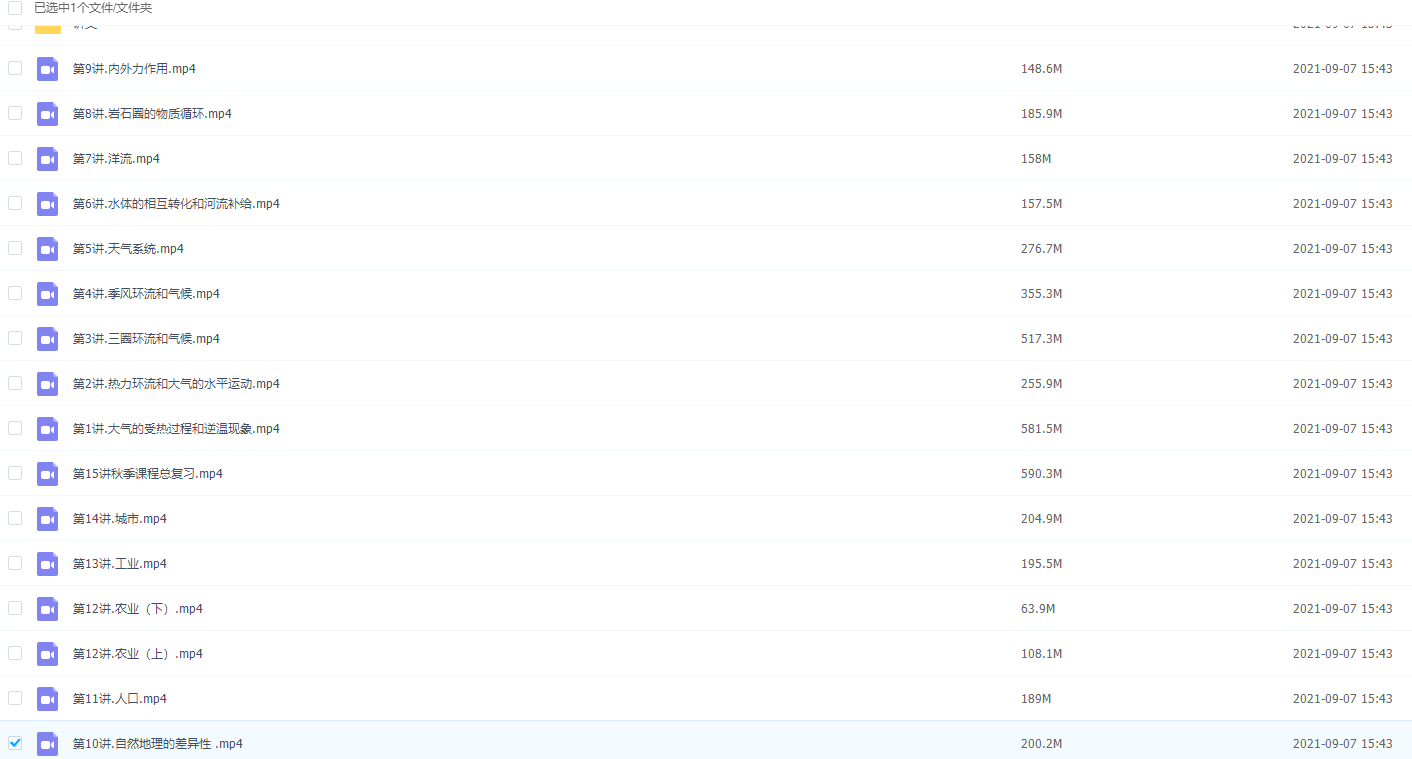Click the date of 第10讲.自然地理的差异性 row
The width and height of the screenshot is (1412, 759).
click(x=1342, y=744)
